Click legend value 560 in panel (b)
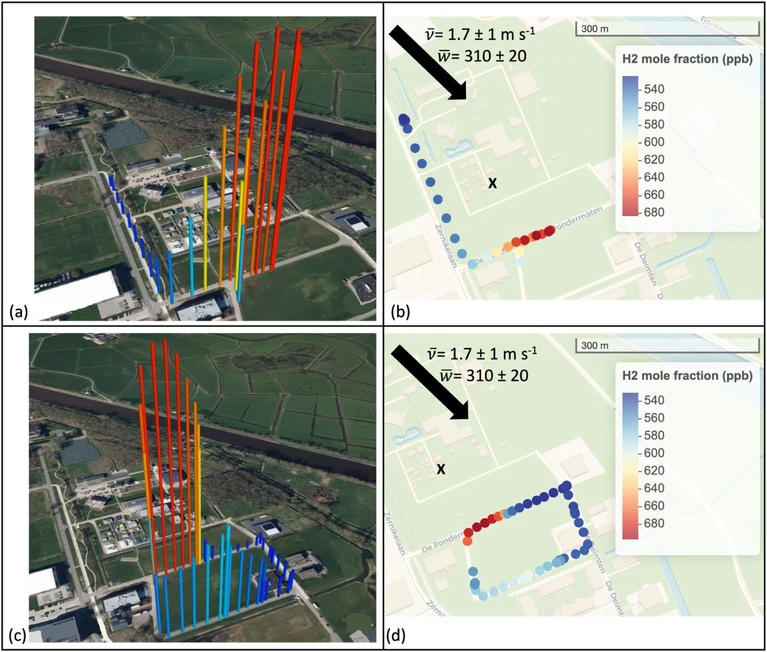 pos(654,107)
